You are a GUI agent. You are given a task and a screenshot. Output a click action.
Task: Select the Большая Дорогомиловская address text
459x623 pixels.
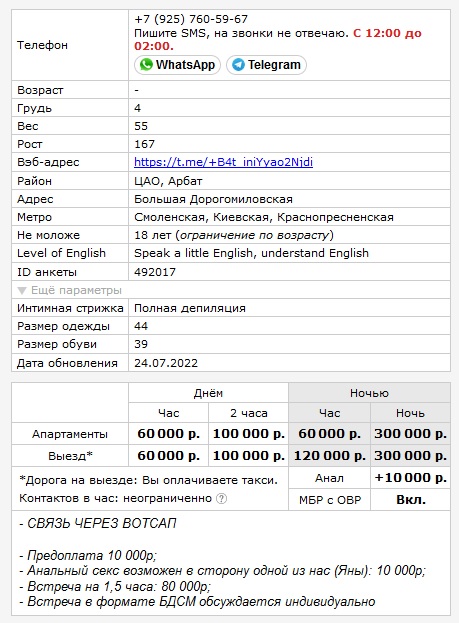213,199
